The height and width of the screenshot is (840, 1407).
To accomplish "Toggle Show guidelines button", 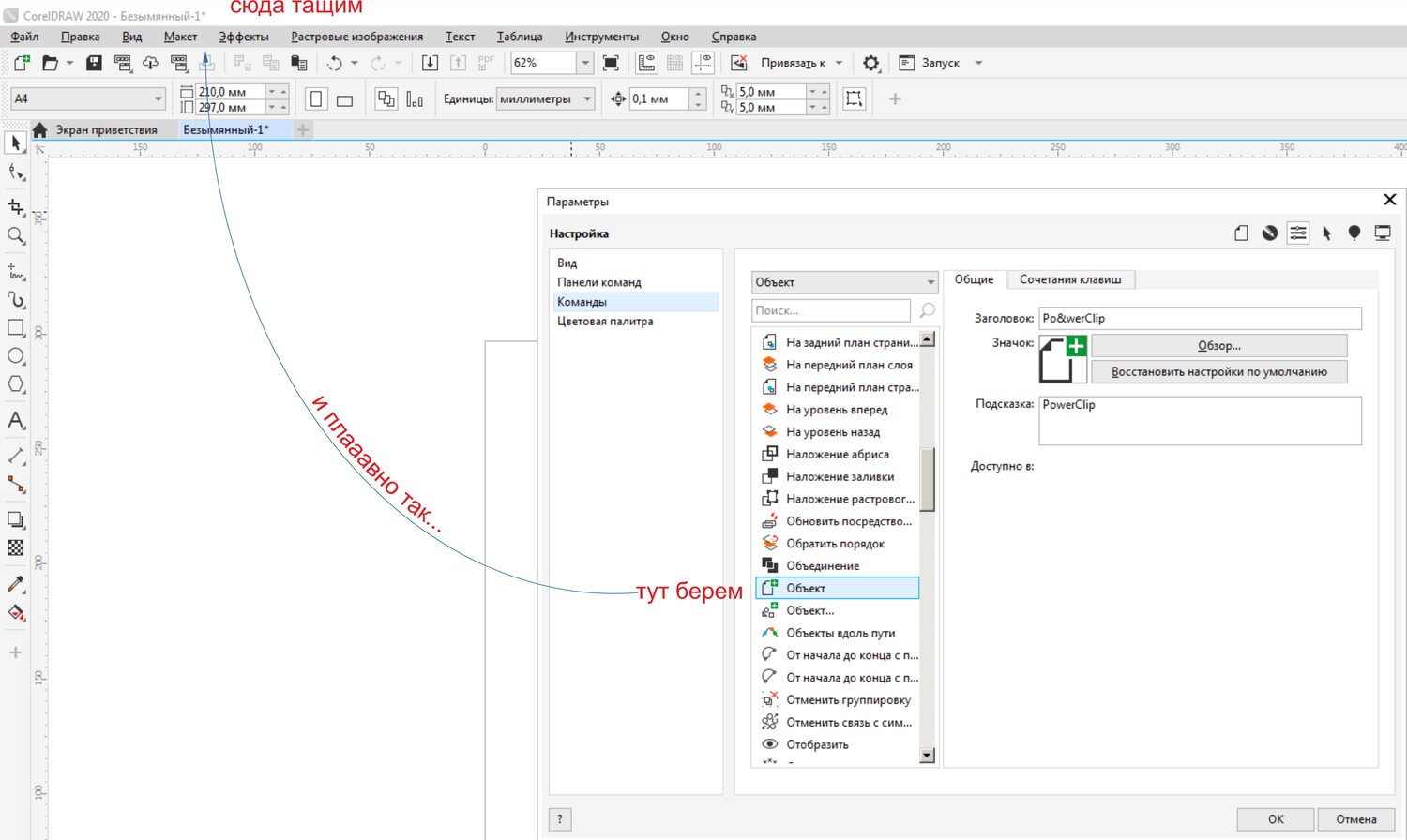I will [x=703, y=63].
